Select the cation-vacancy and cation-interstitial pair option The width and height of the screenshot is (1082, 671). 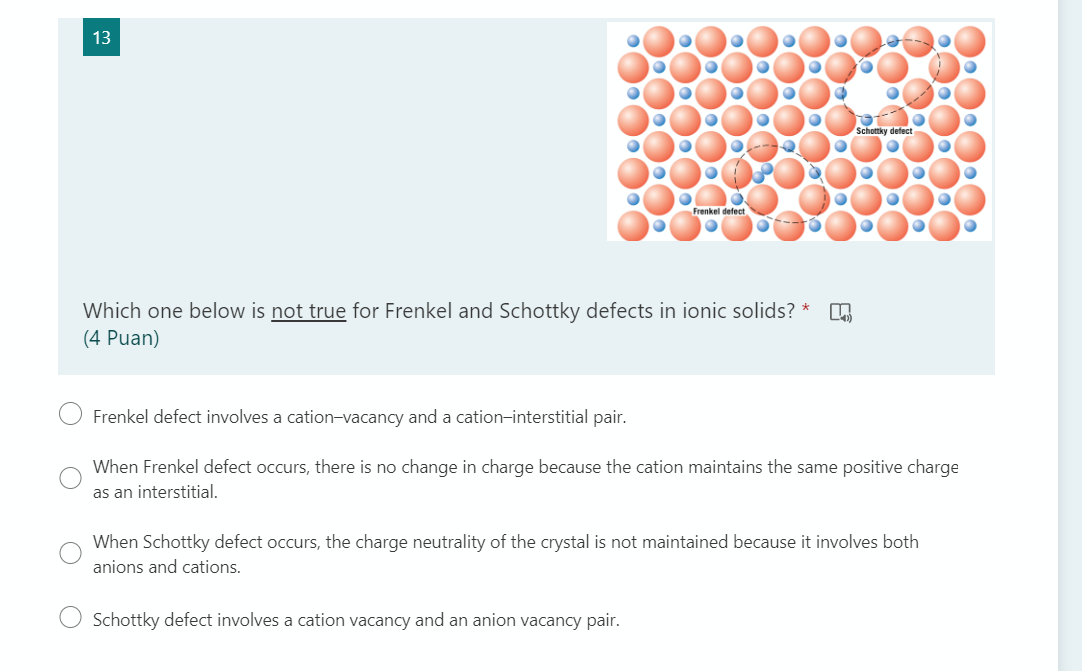click(x=70, y=412)
